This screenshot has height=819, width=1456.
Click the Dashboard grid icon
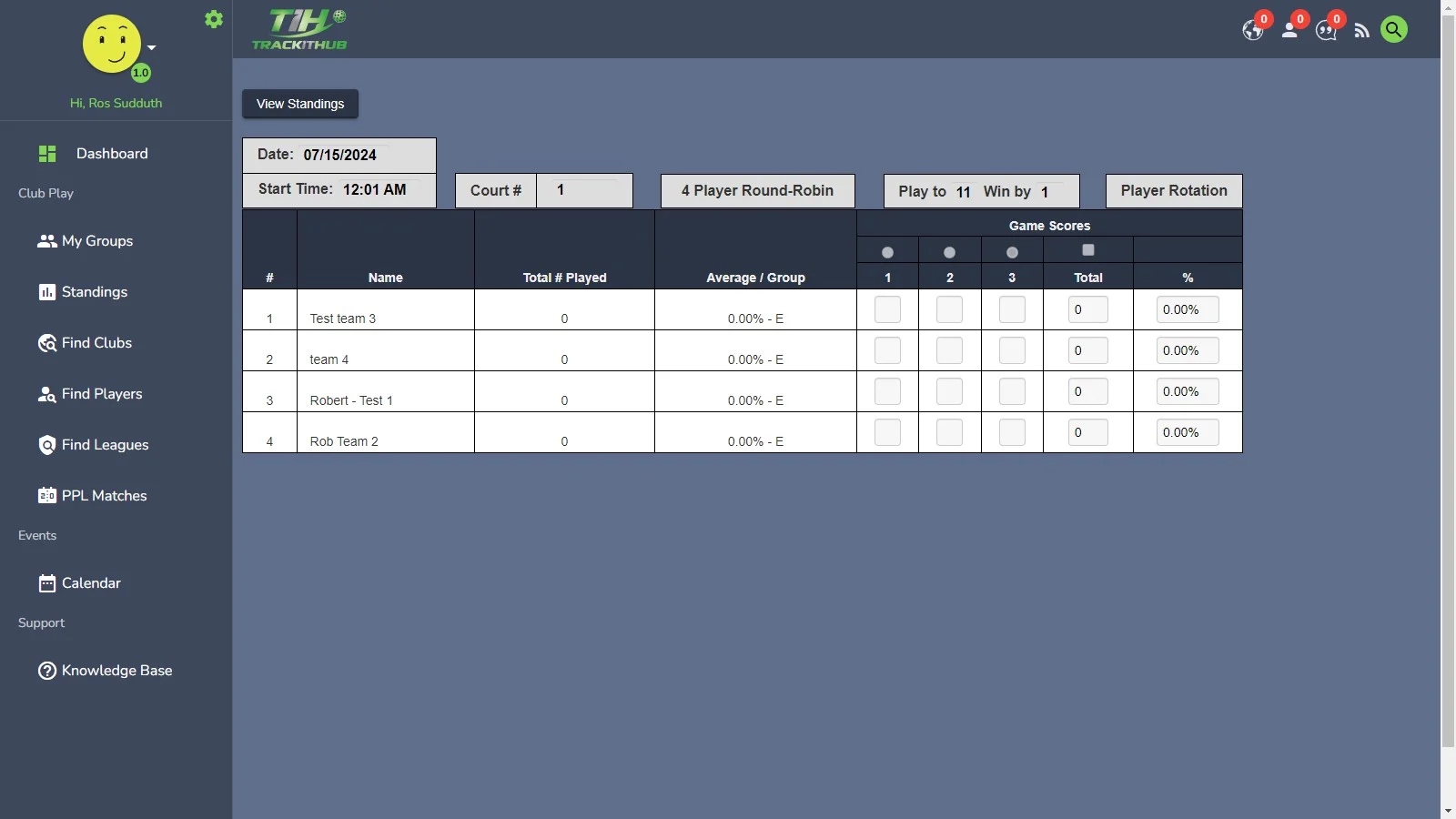(x=47, y=154)
